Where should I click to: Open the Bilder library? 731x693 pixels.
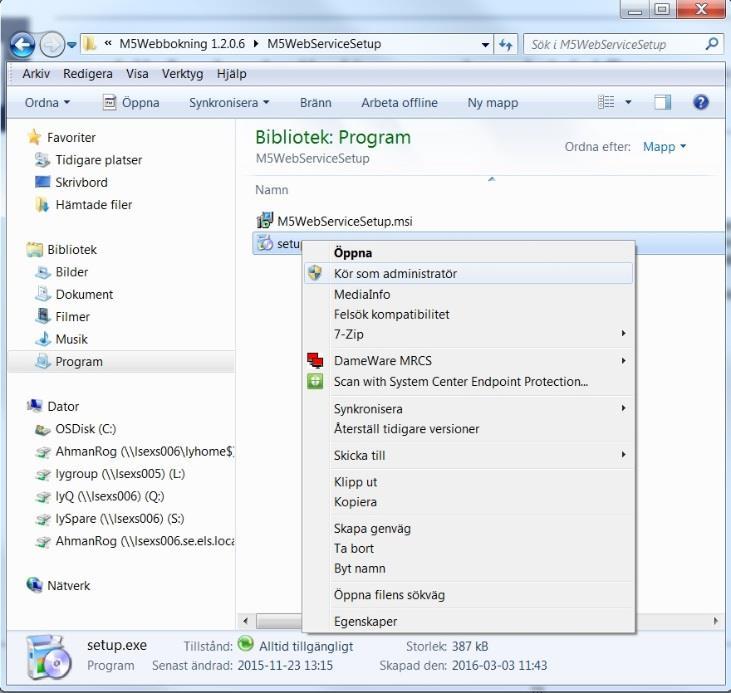(x=71, y=272)
